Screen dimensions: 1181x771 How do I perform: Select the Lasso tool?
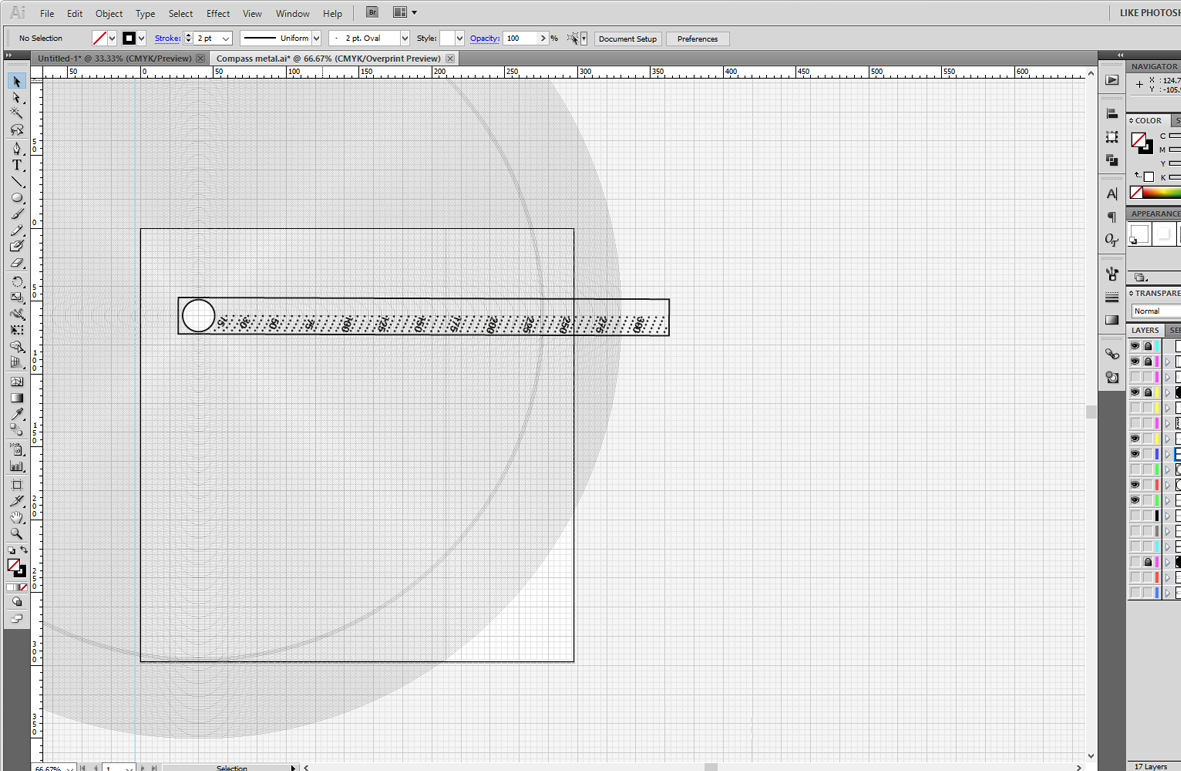(17, 130)
